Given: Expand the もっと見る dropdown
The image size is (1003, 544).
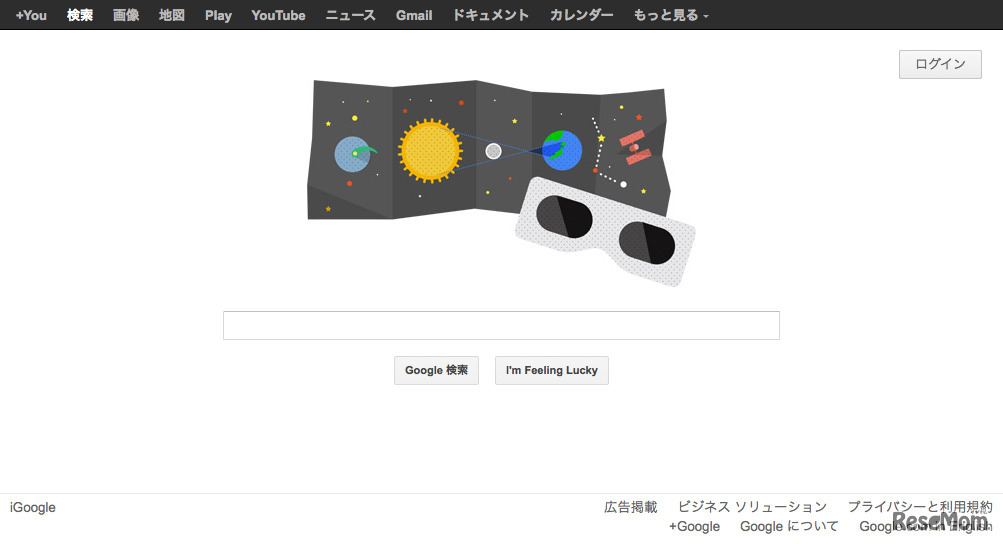Looking at the screenshot, I should click(x=671, y=15).
